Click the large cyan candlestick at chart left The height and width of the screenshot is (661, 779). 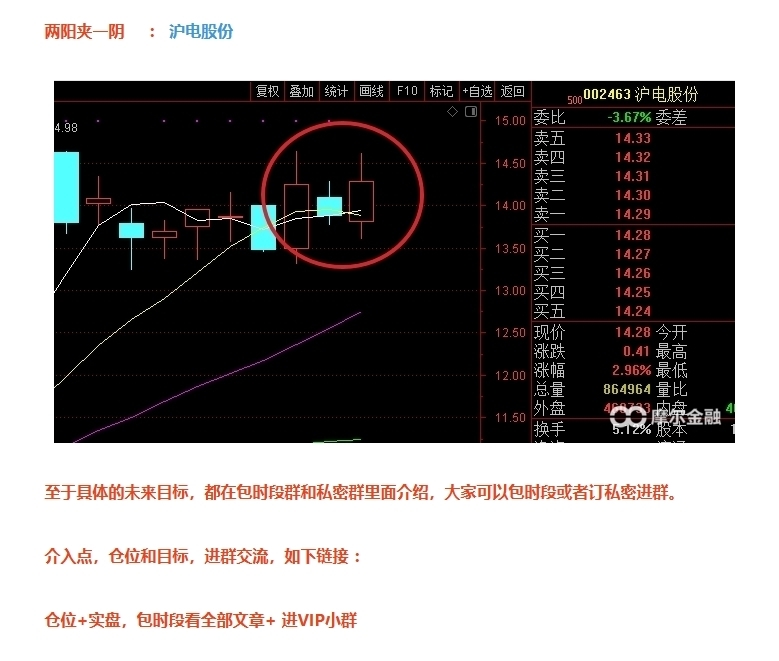coord(66,187)
